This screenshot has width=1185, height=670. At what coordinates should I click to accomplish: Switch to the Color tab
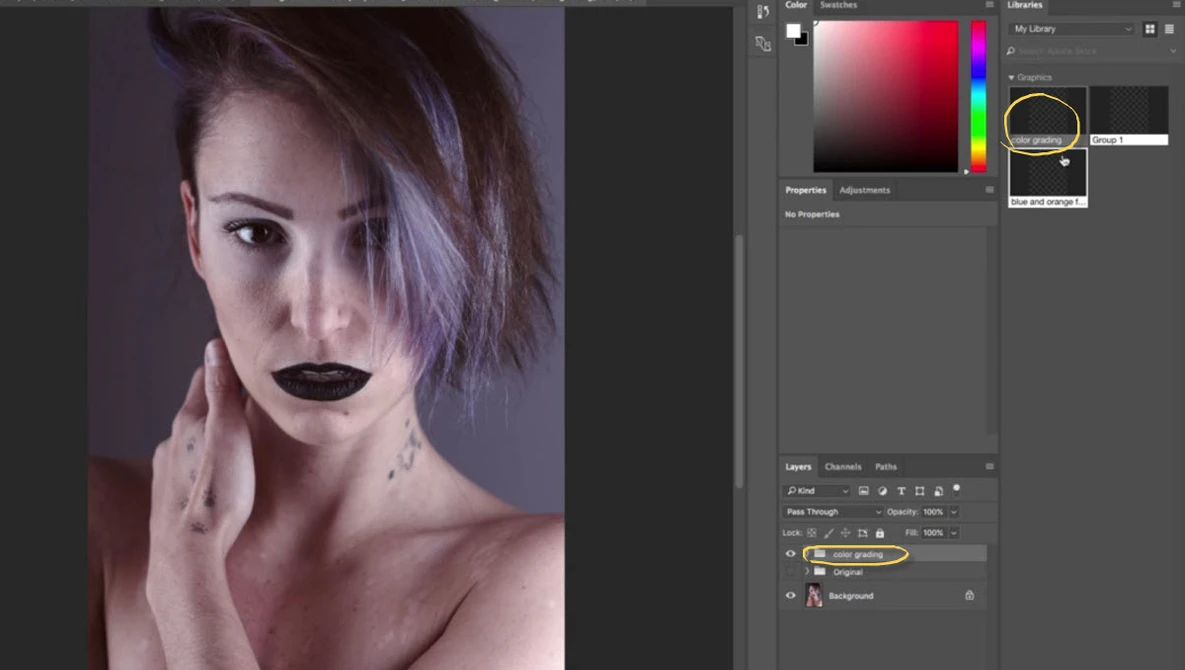tap(796, 5)
